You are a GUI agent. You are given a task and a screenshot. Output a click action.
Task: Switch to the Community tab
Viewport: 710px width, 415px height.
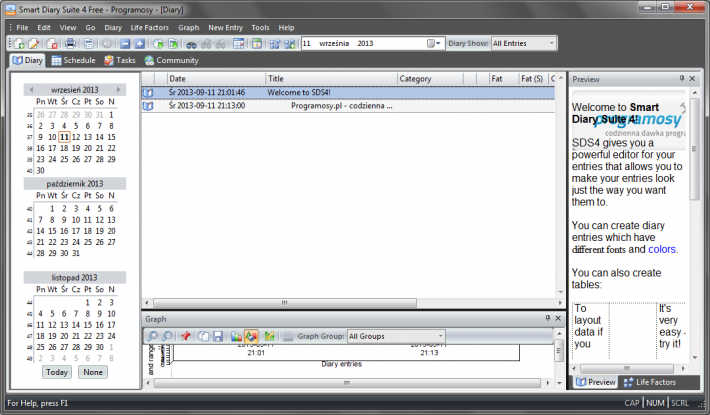(171, 60)
